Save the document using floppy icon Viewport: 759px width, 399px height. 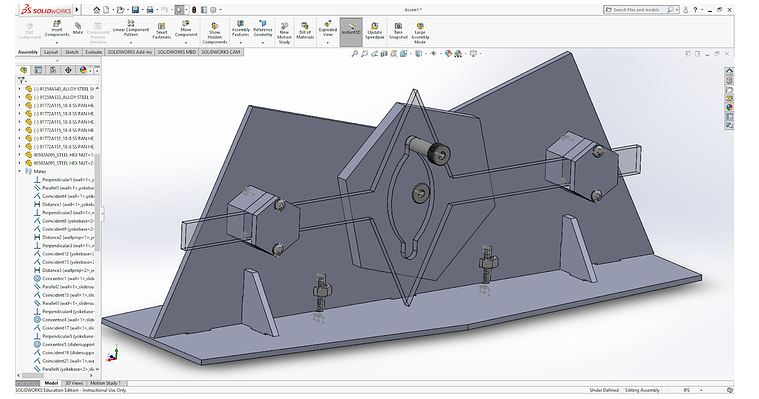pos(136,10)
